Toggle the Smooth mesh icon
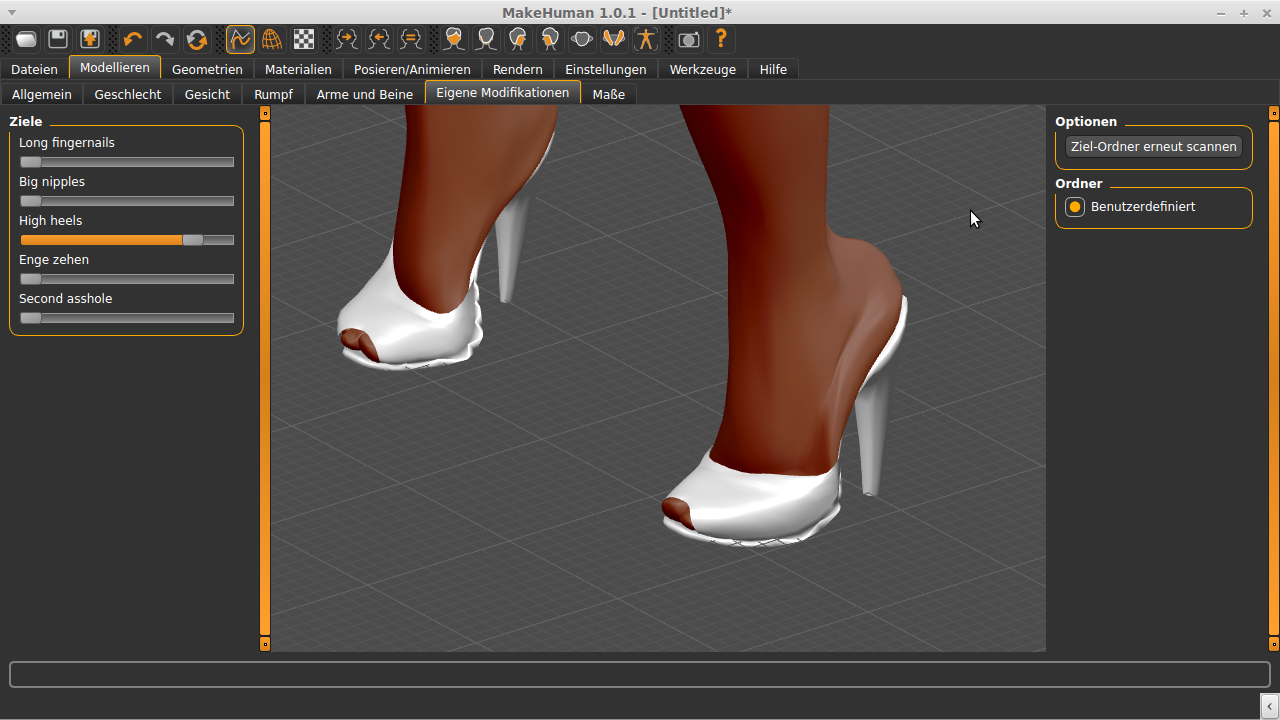 pyautogui.click(x=240, y=39)
